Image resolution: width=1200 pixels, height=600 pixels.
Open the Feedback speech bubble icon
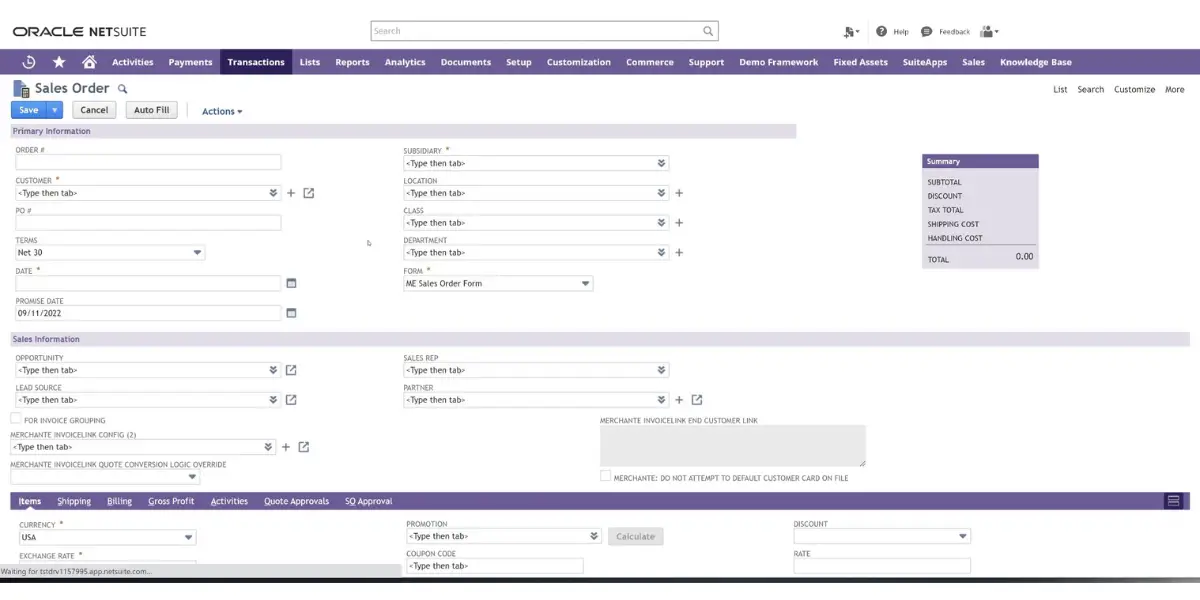927,31
